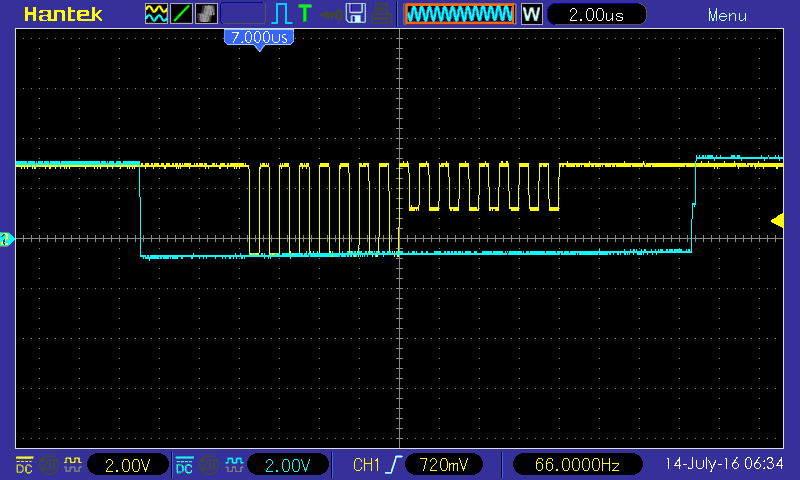Click the cyan CH2 probe waveform icon

234,465
